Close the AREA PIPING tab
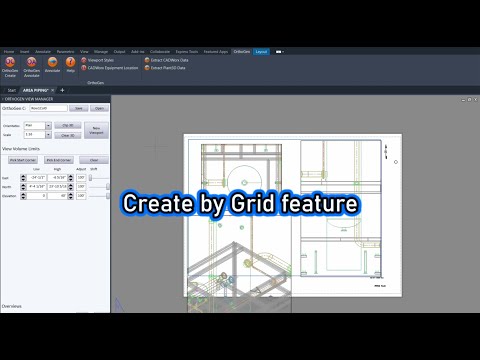 tap(53, 90)
